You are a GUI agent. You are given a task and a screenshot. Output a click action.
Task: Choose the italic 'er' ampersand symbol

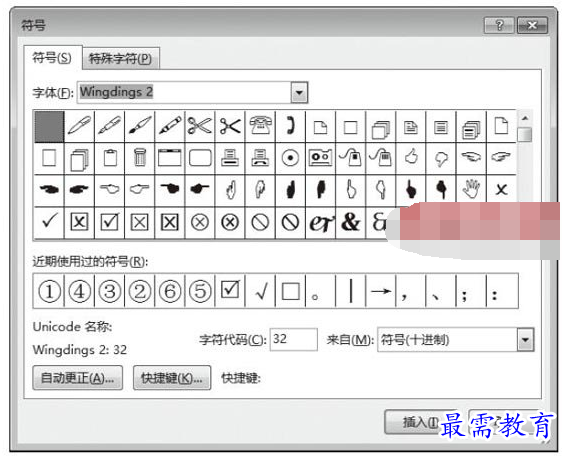(320, 222)
